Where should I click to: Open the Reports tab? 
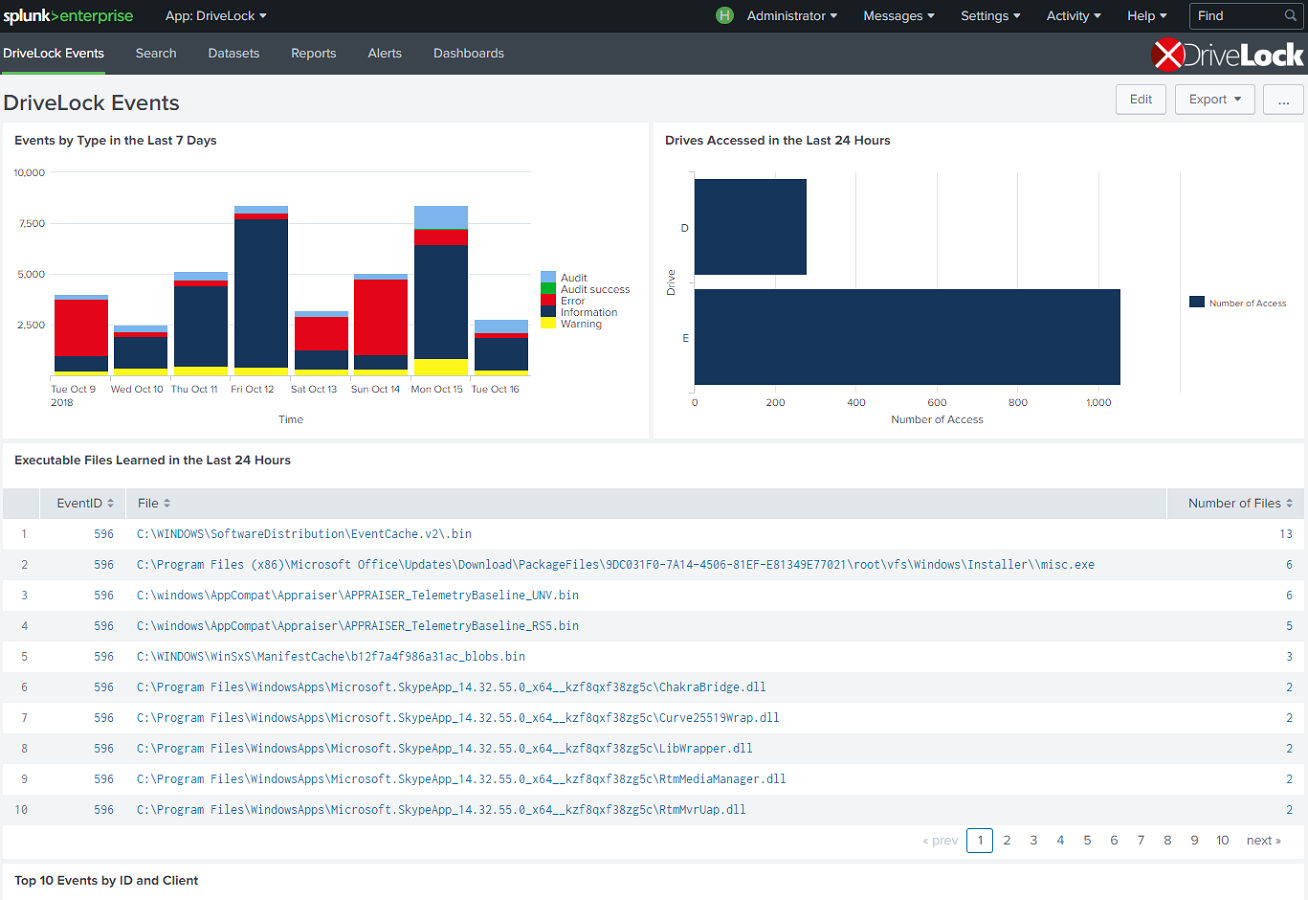click(x=314, y=53)
